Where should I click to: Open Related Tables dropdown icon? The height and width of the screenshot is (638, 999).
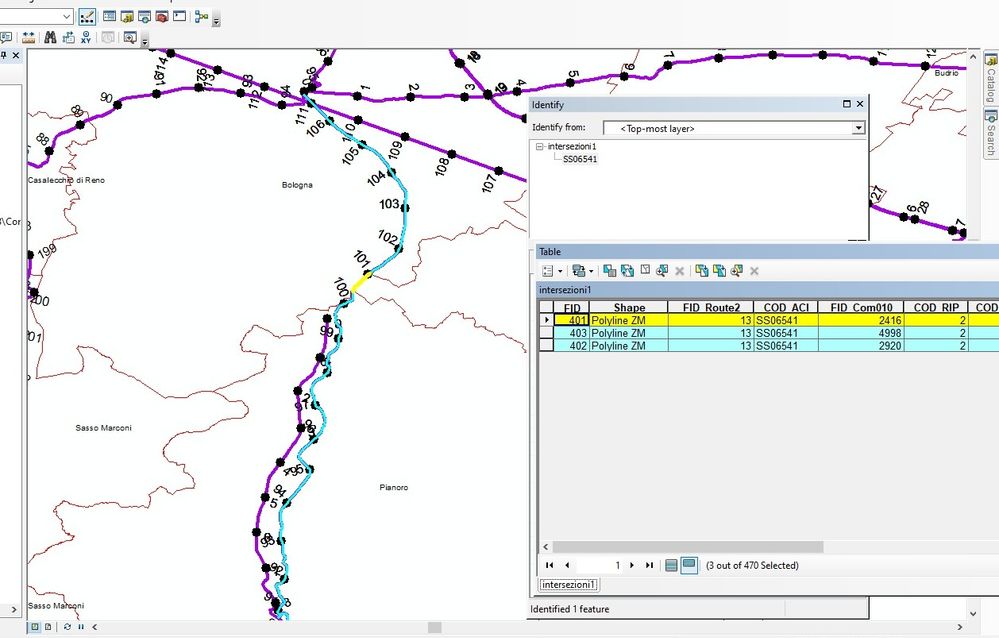click(581, 271)
